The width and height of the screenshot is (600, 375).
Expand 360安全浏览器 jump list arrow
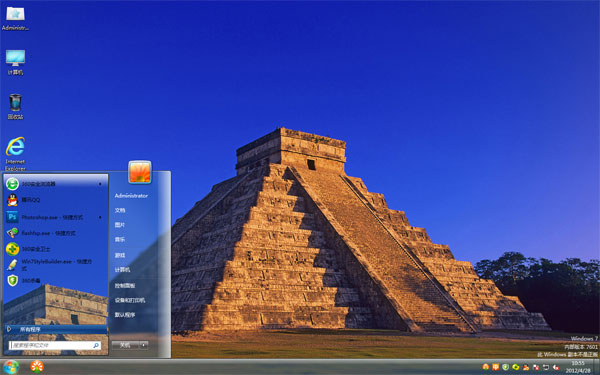100,184
